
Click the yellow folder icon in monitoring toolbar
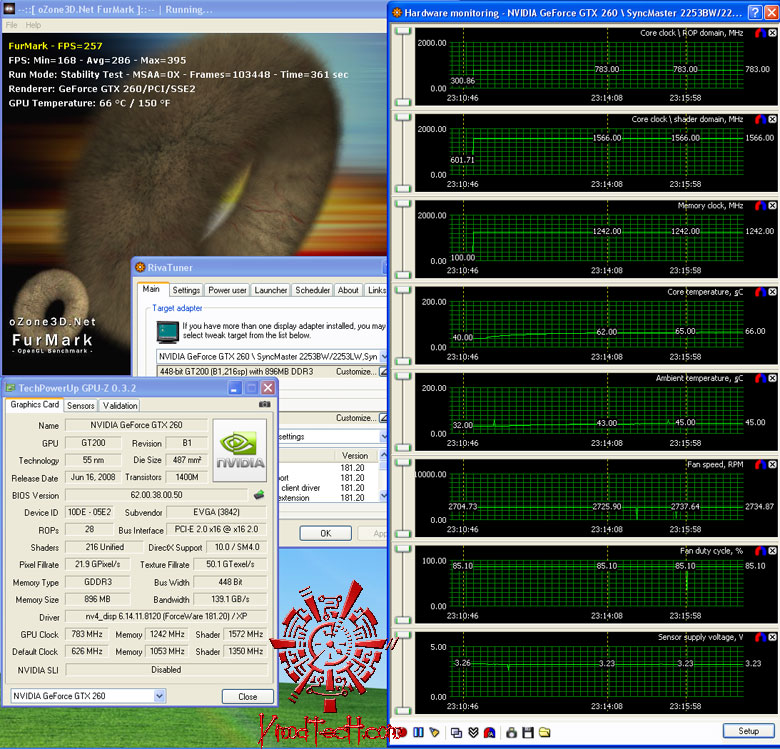(x=545, y=732)
